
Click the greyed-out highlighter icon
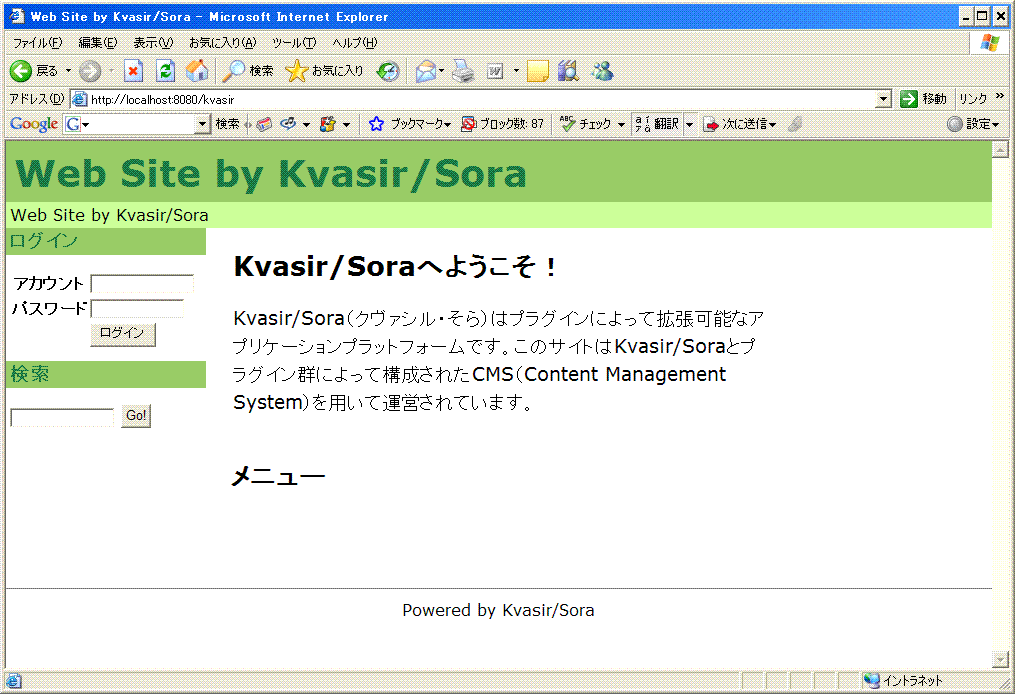[795, 124]
